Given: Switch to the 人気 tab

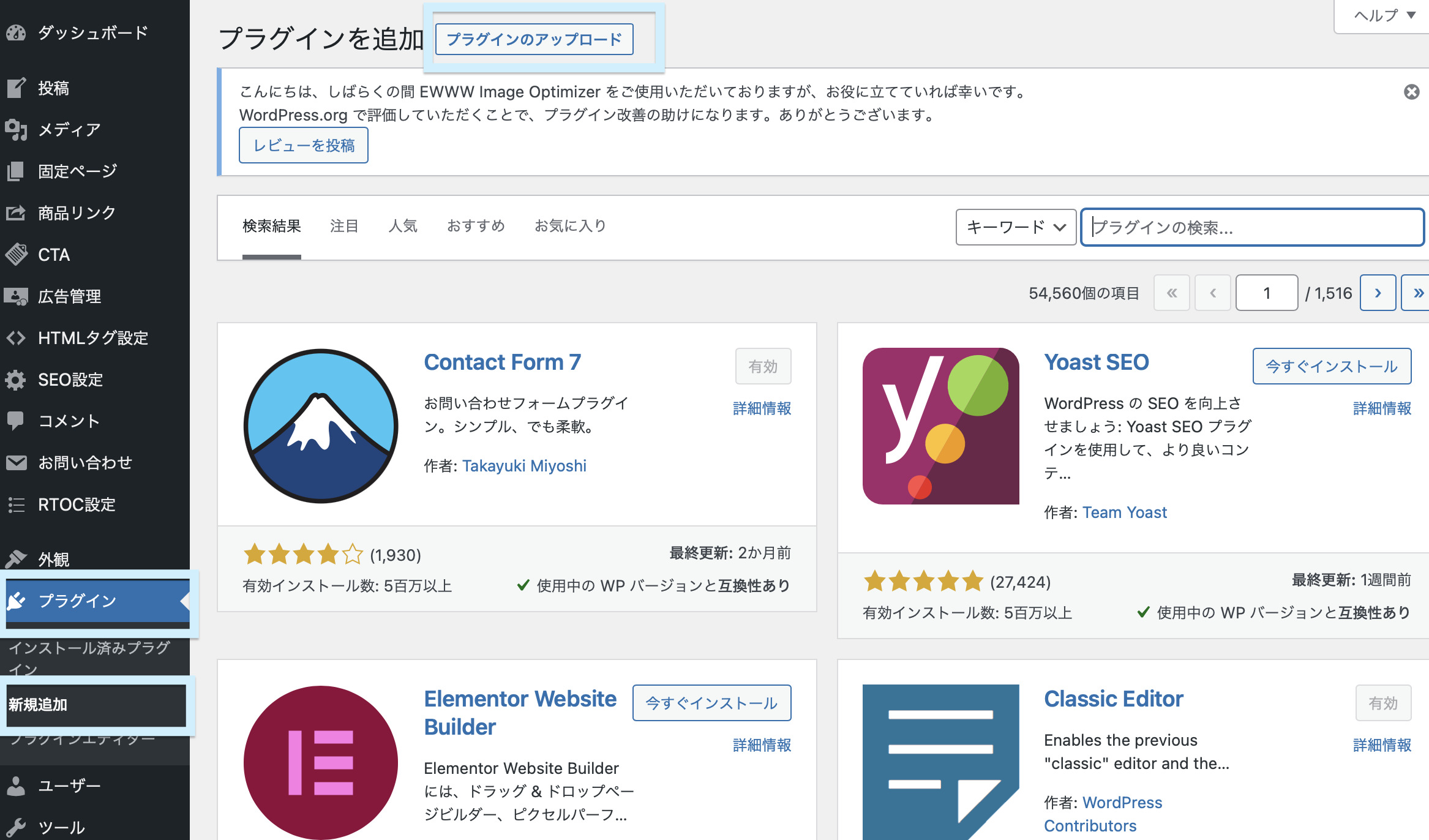Looking at the screenshot, I should 403,227.
